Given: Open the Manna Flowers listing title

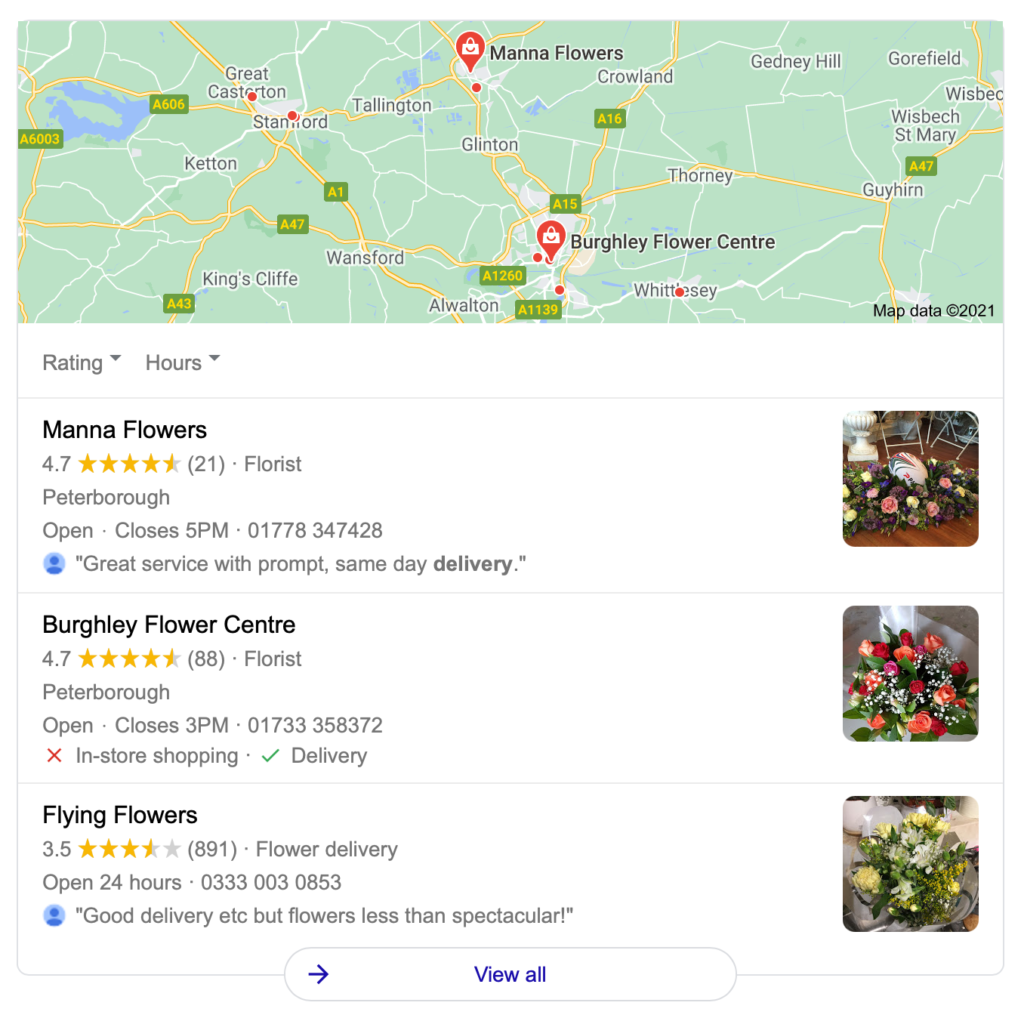Looking at the screenshot, I should coord(125,430).
